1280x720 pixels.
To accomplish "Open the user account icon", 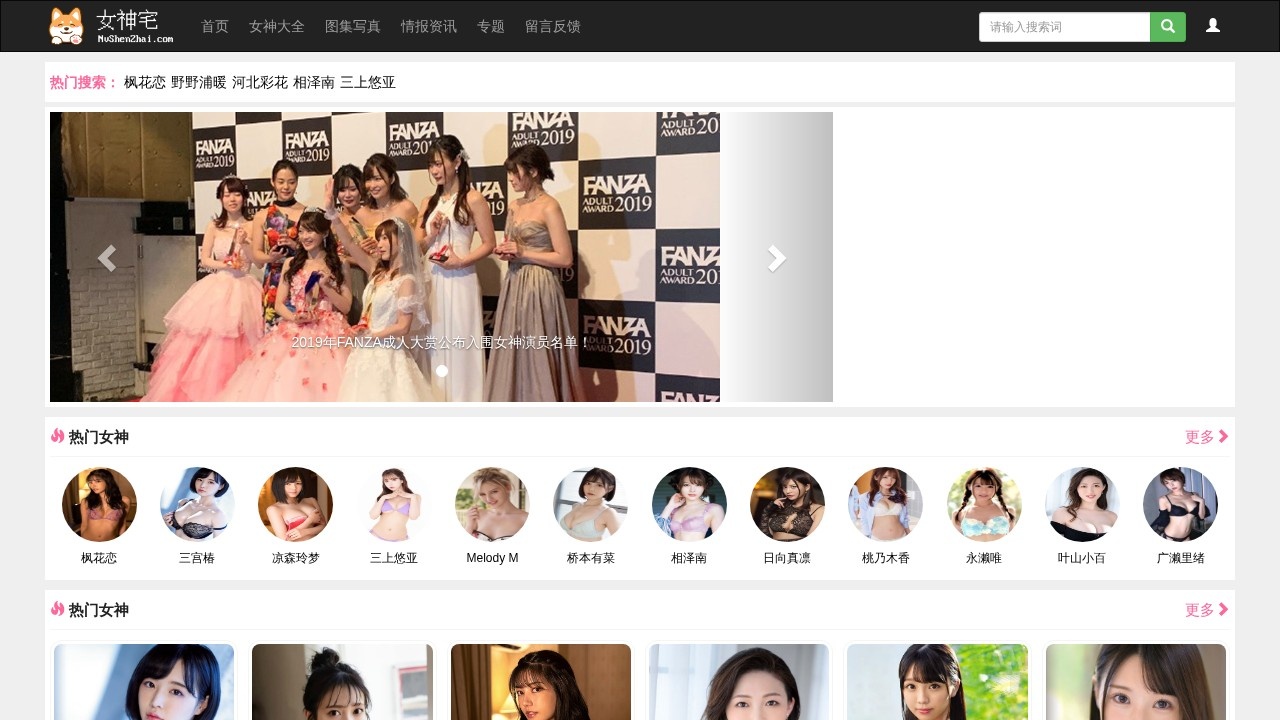I will (x=1212, y=26).
